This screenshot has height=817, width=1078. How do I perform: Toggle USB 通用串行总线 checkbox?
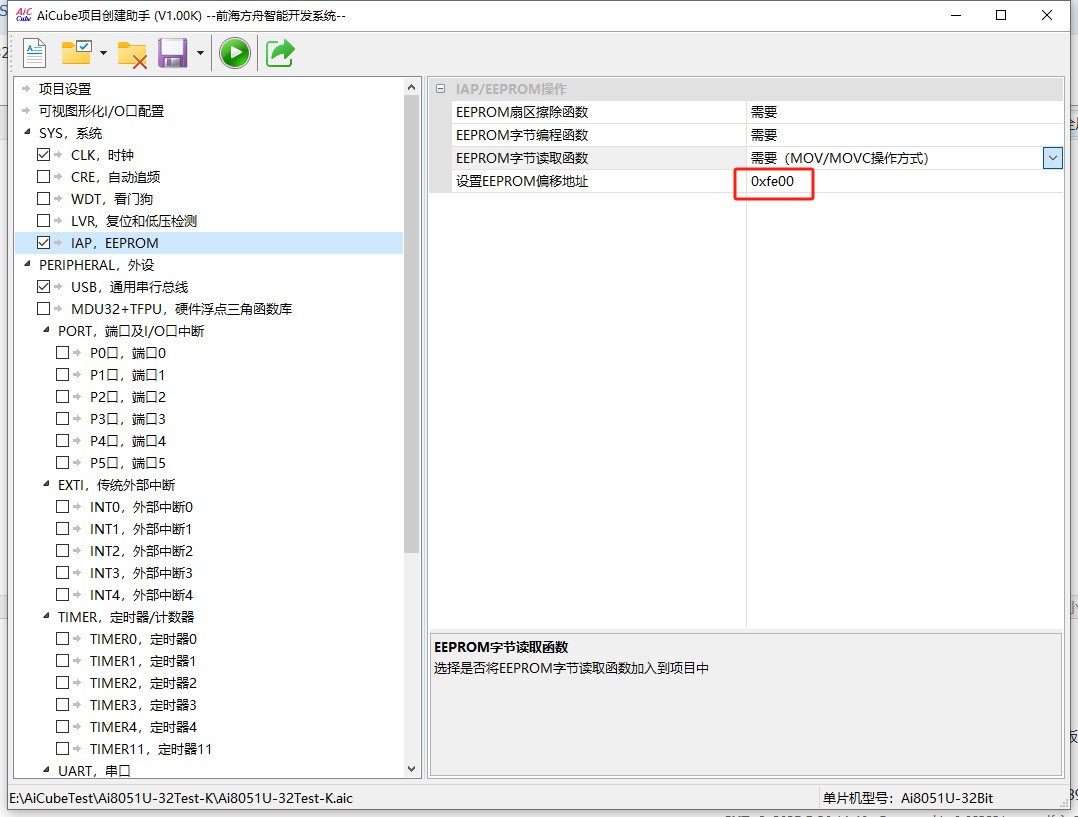click(x=43, y=287)
